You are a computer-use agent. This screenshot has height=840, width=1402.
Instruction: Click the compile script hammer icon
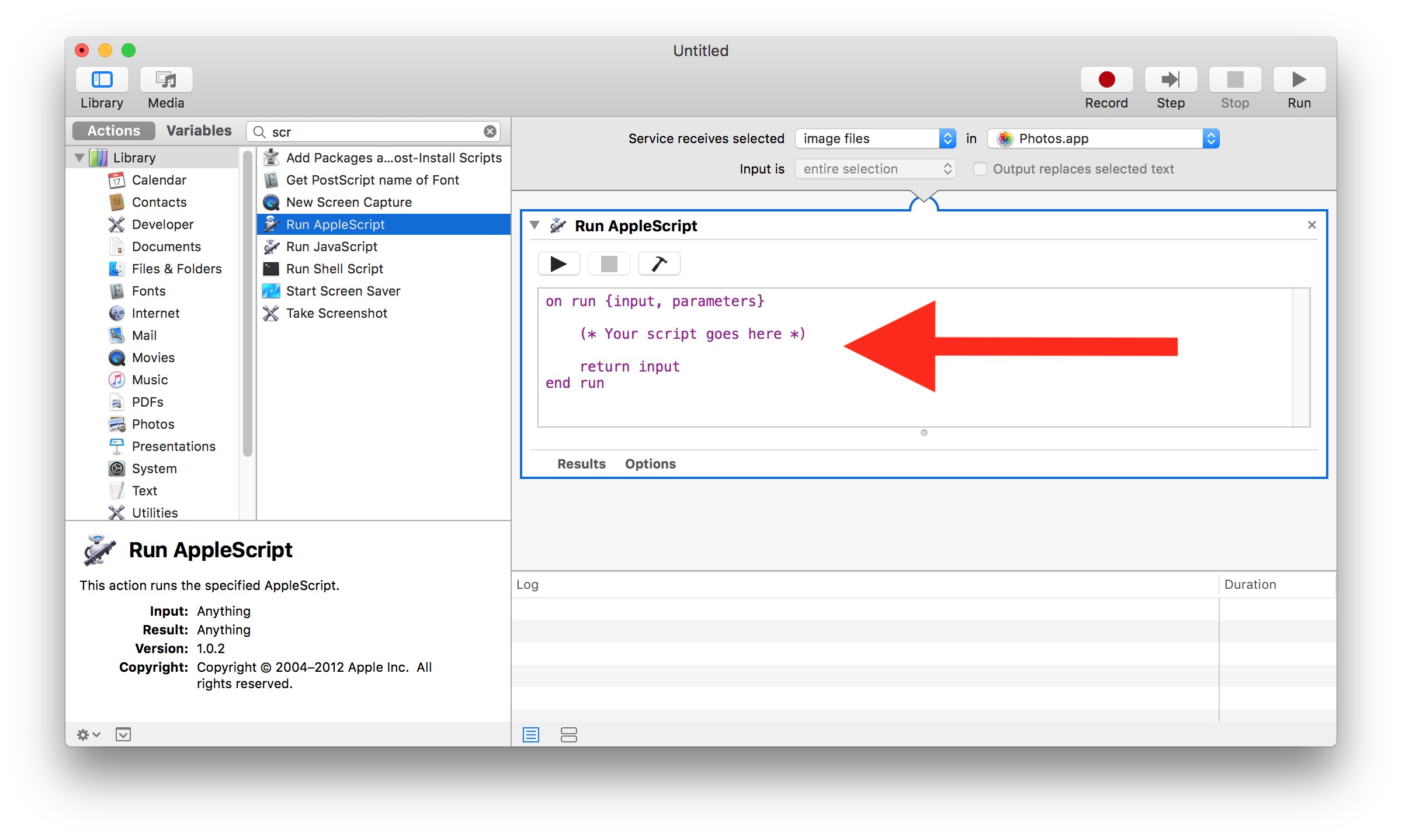click(659, 264)
